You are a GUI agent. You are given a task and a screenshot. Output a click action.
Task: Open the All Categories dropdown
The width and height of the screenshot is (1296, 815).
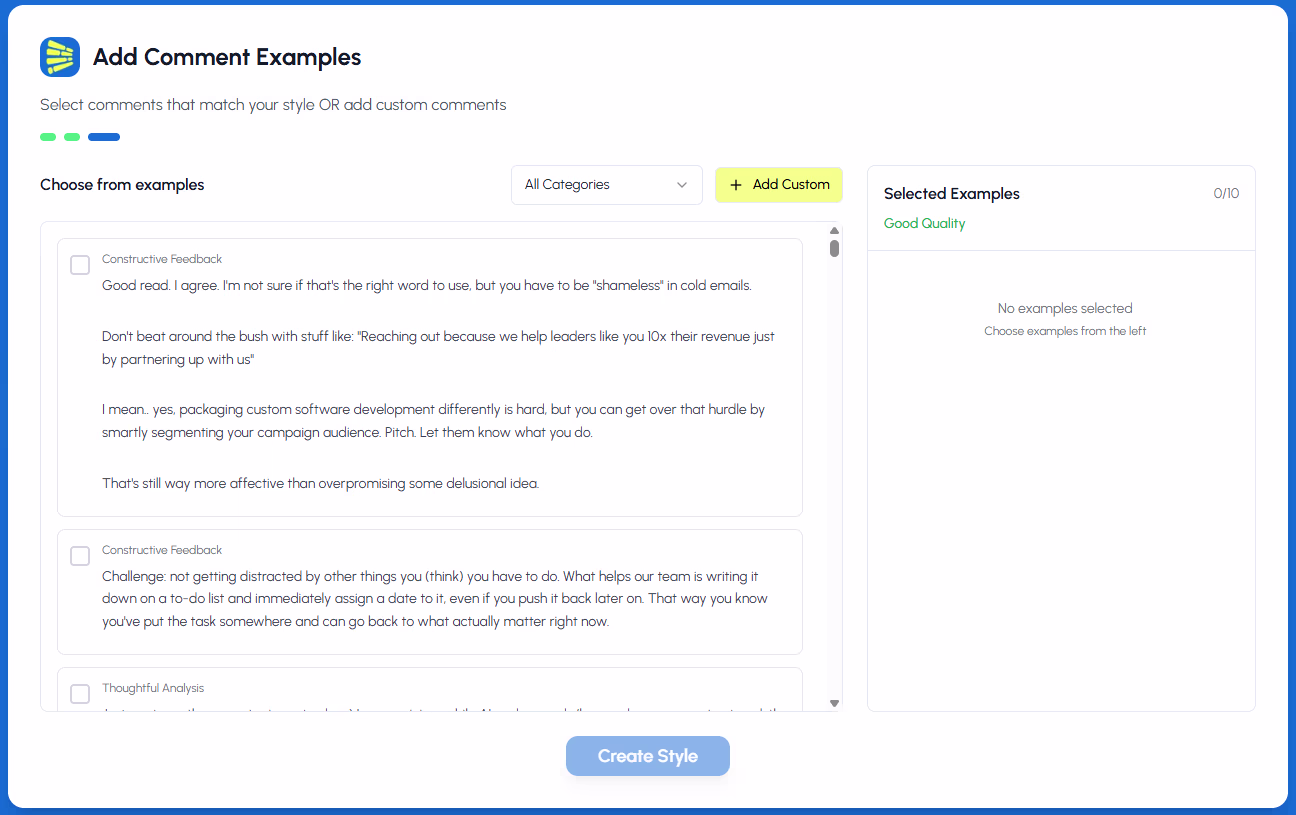[606, 185]
